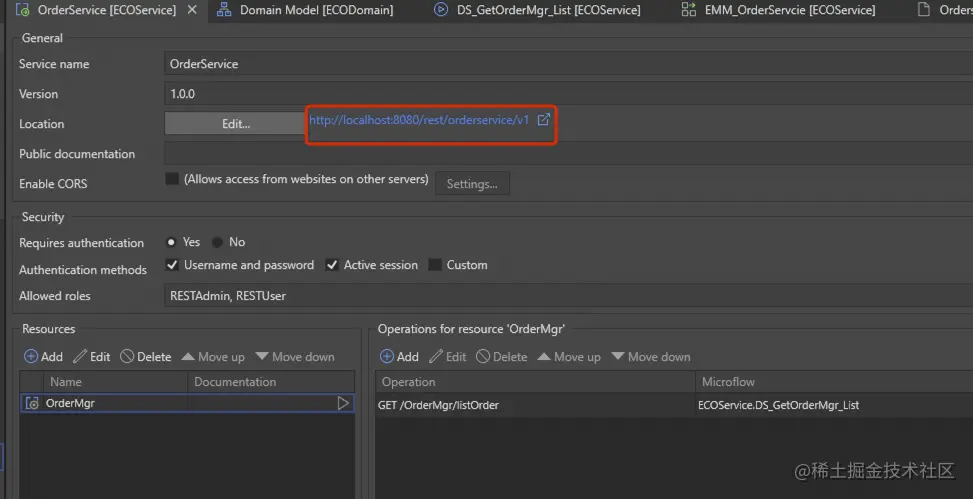Screen dimensions: 973x499
Task: Select No for Requires authentication
Action: point(217,242)
